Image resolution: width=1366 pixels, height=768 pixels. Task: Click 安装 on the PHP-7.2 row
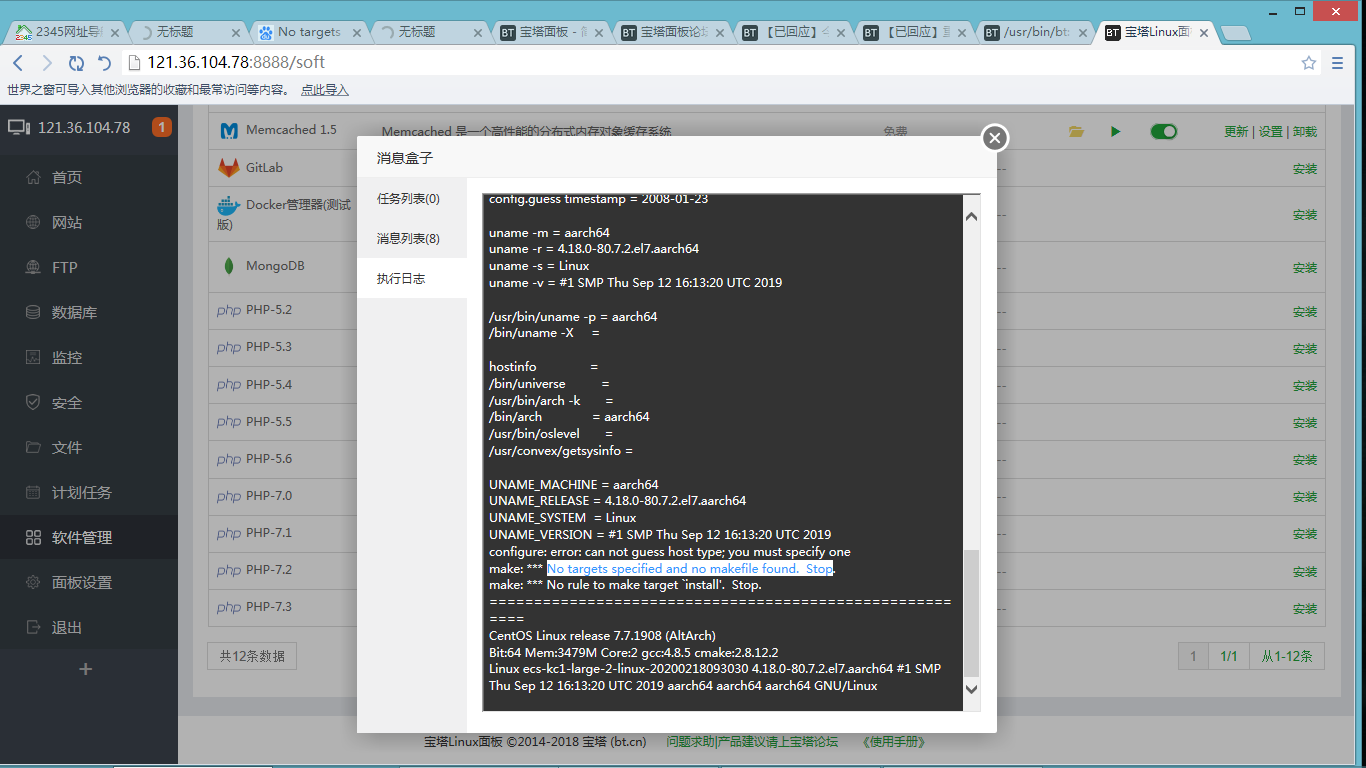point(1305,571)
